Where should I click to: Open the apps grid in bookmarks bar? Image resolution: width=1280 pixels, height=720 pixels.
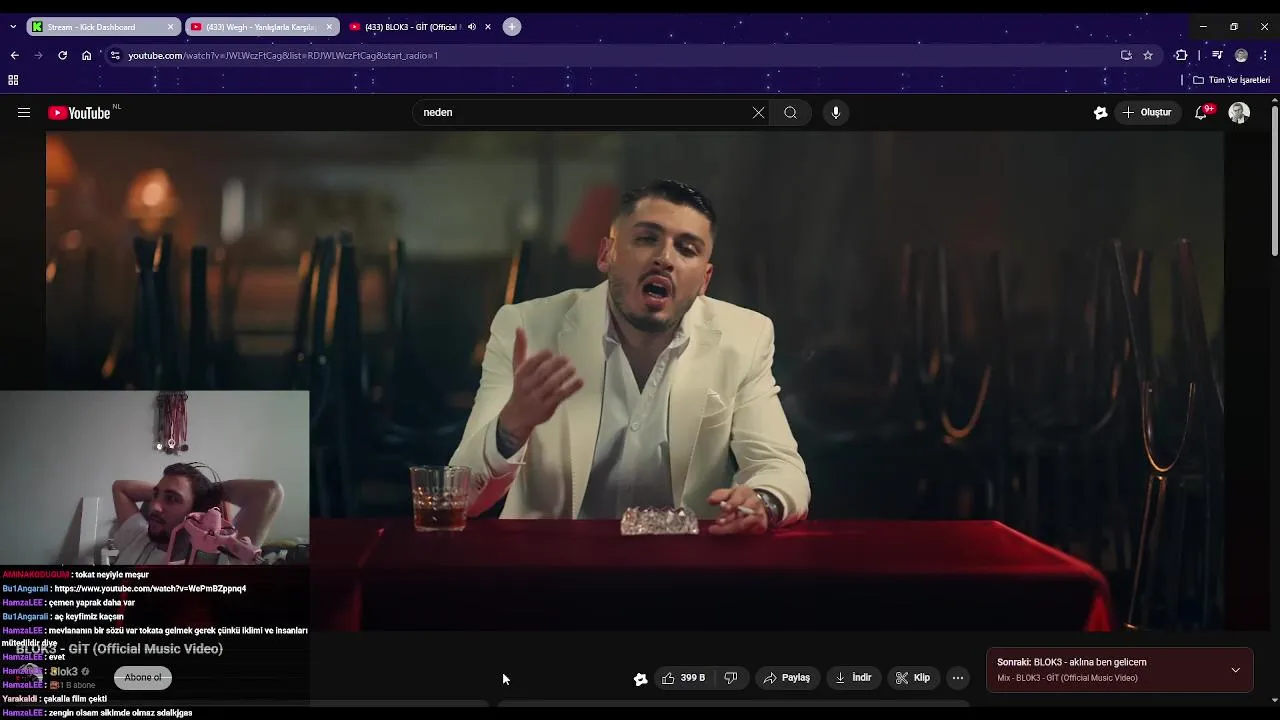[x=13, y=80]
